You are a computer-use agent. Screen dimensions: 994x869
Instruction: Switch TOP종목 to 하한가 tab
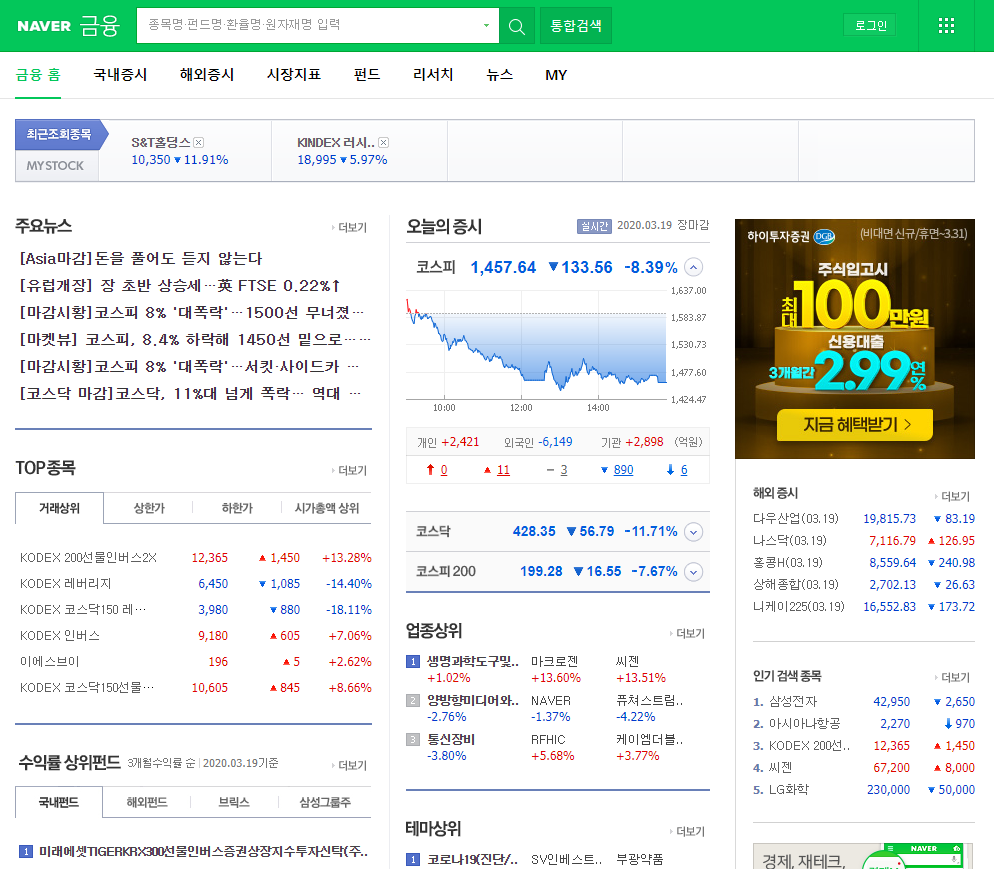[237, 508]
